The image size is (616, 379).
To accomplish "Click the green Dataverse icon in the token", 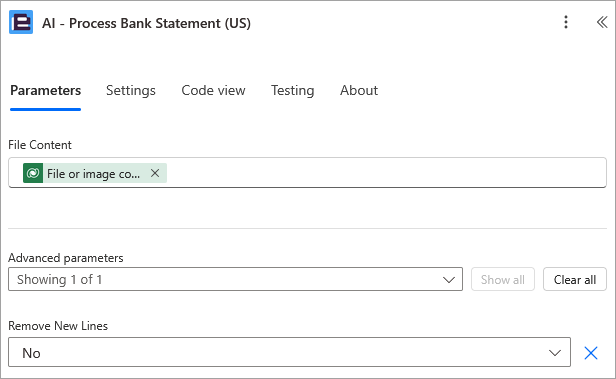I will [33, 173].
